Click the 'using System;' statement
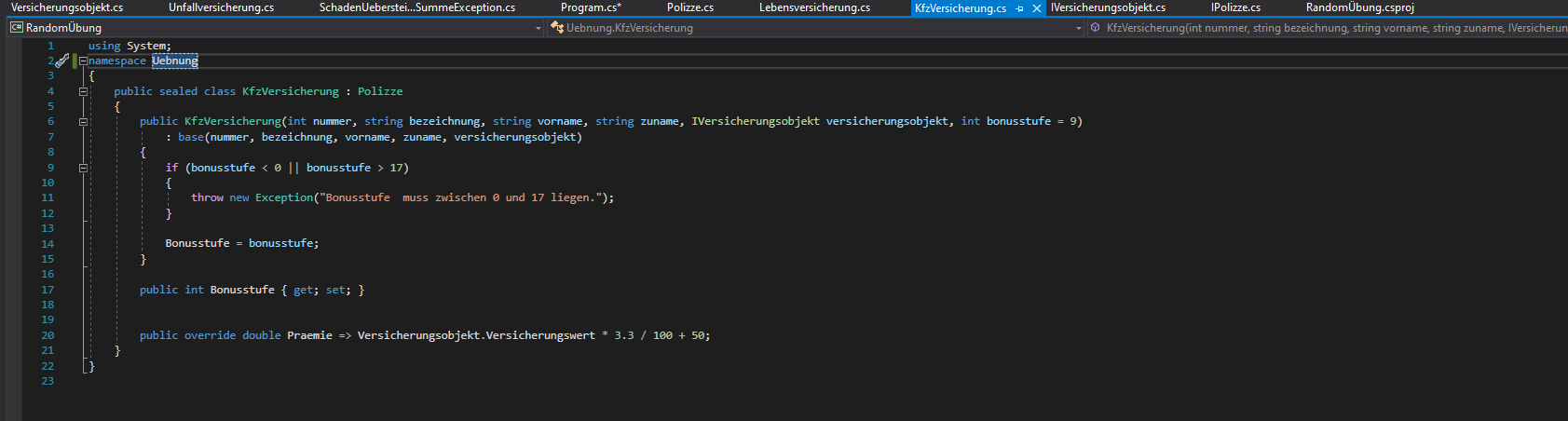The image size is (1568, 421). 130,46
